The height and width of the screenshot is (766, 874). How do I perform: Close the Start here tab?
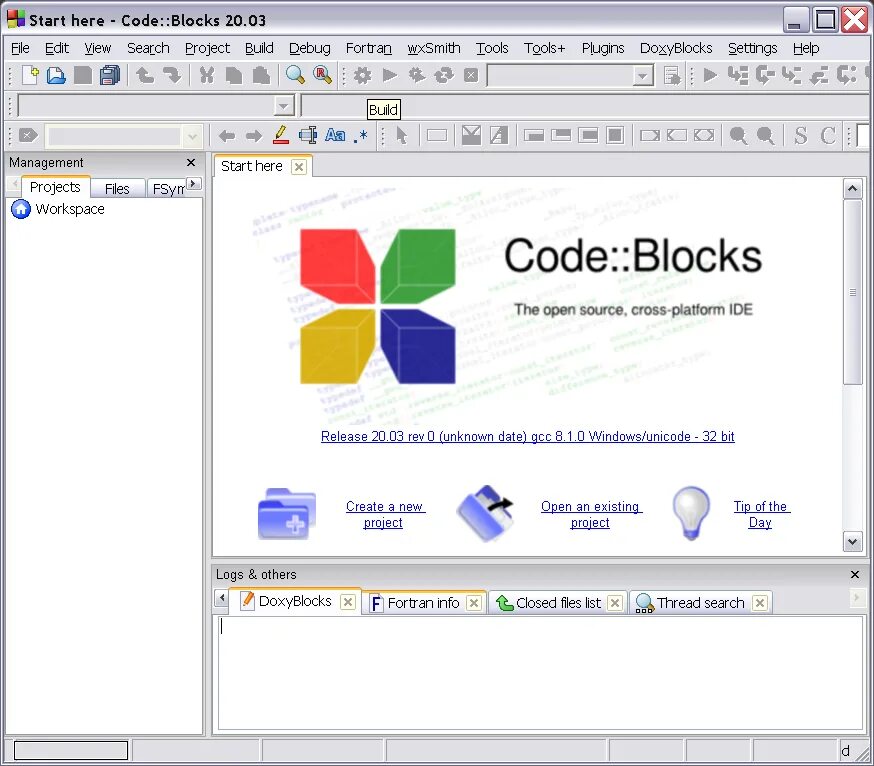coord(299,167)
